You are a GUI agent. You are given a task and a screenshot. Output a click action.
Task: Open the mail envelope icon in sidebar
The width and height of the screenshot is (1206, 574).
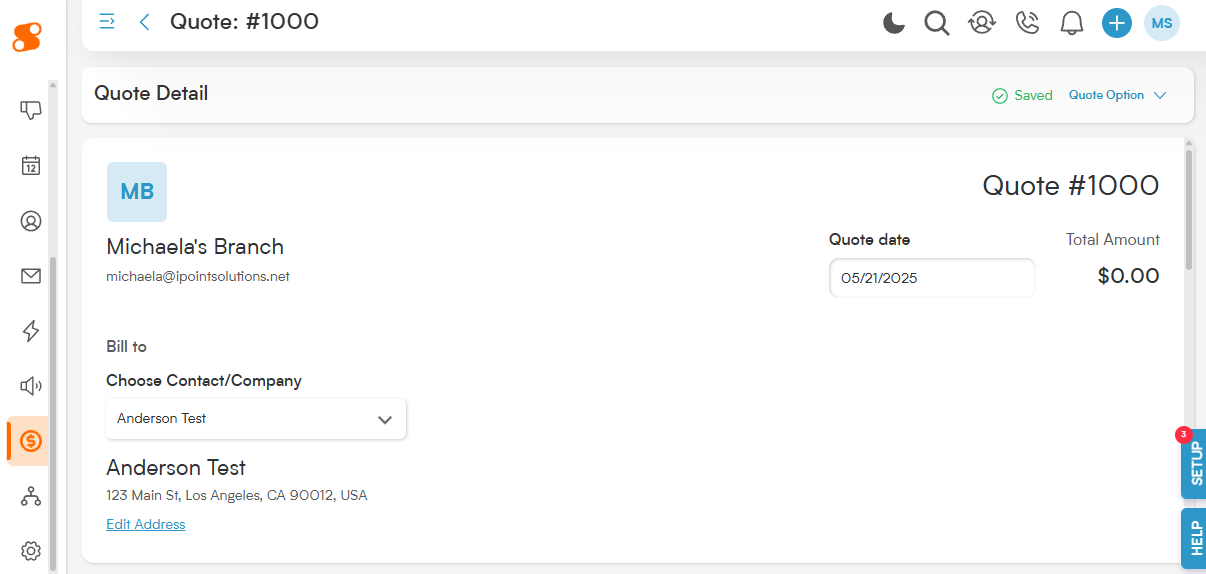point(31,276)
